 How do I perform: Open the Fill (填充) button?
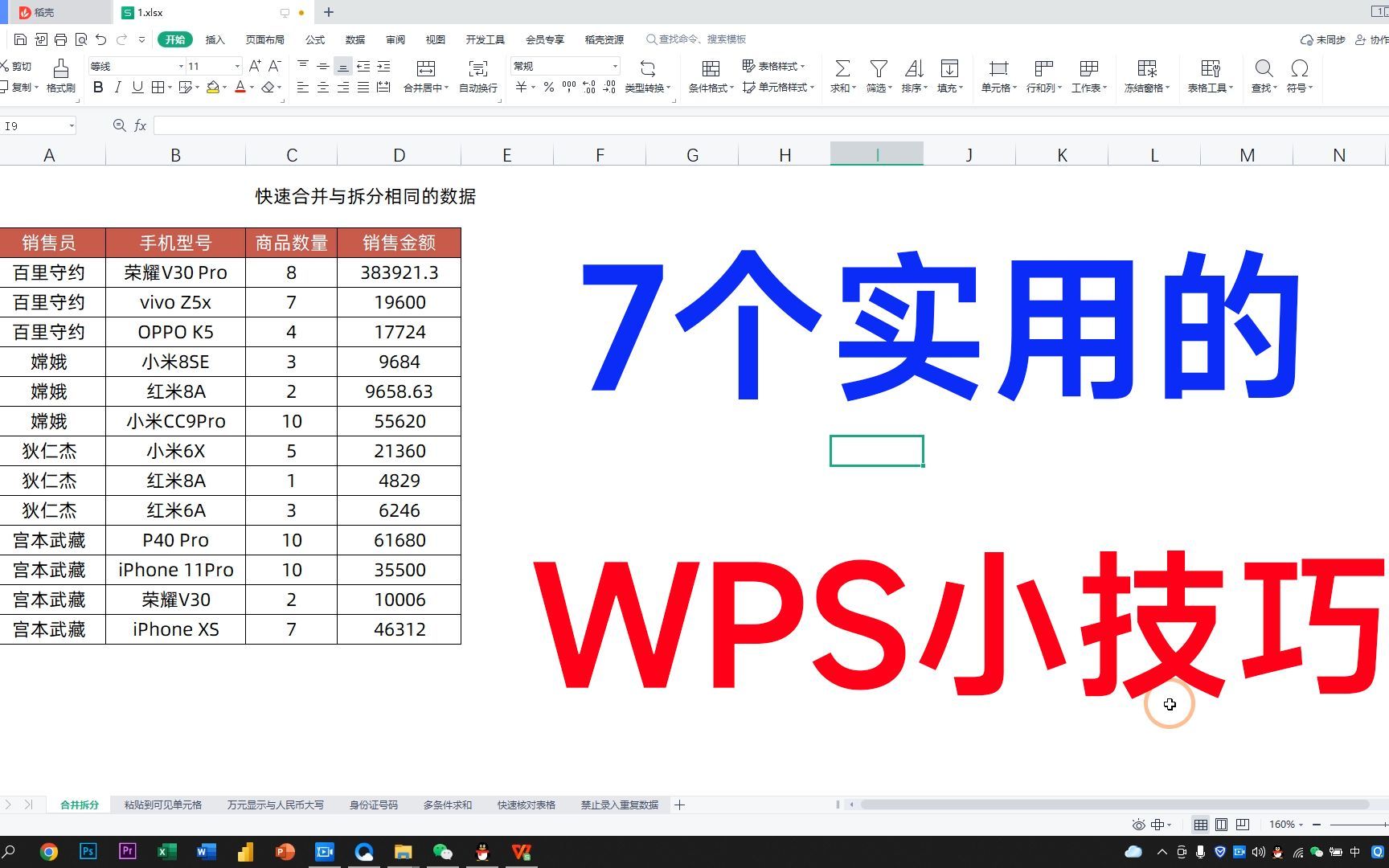click(x=949, y=76)
